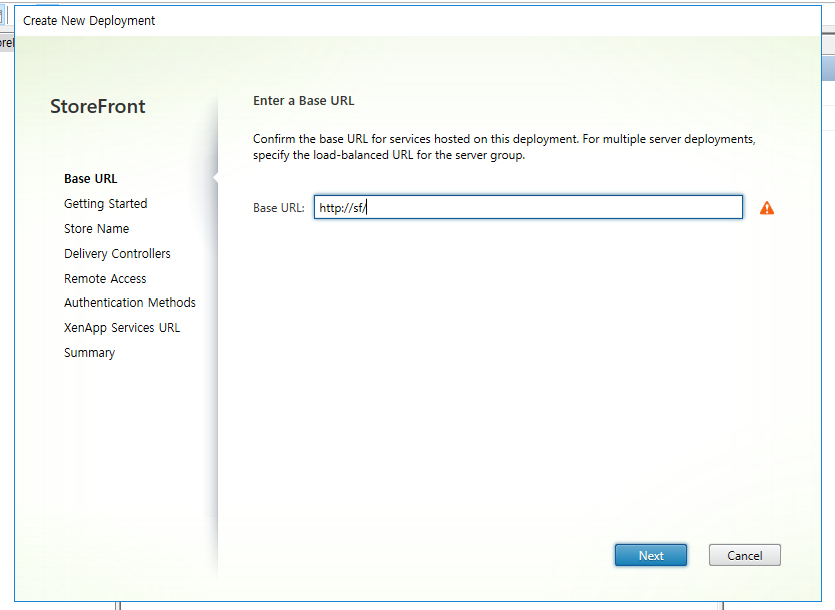Viewport: 835px width, 610px height.
Task: Click the 'Enter a Base URL' heading
Action: tap(304, 101)
